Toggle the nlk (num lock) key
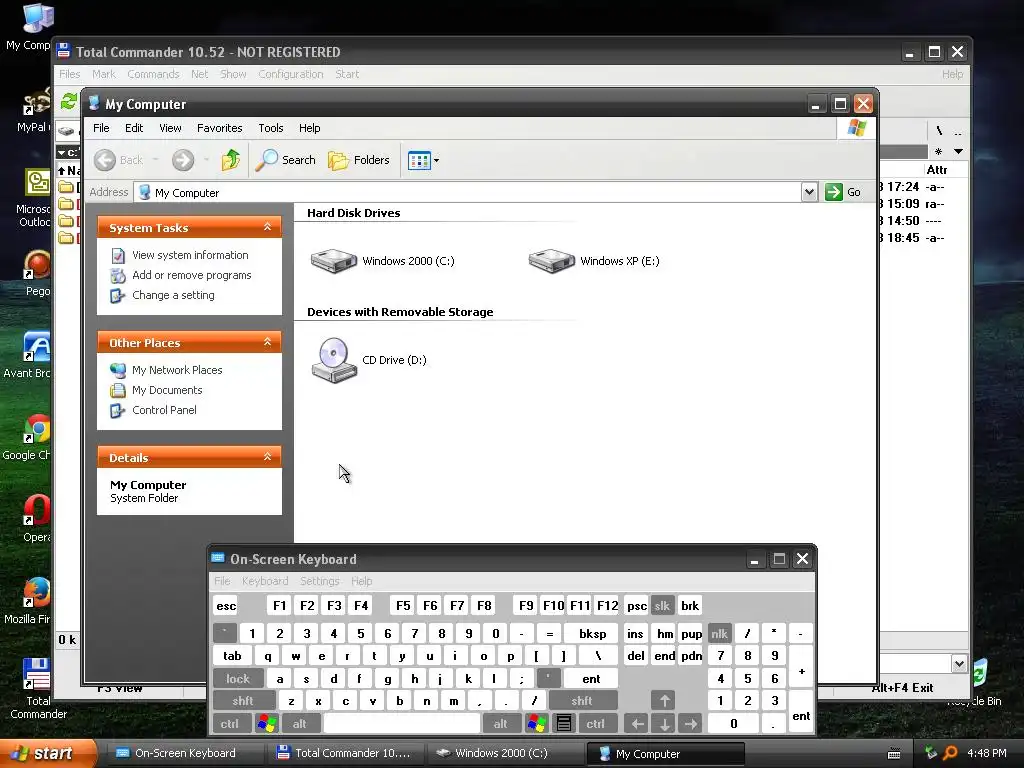Viewport: 1024px width, 768px height. click(x=719, y=633)
